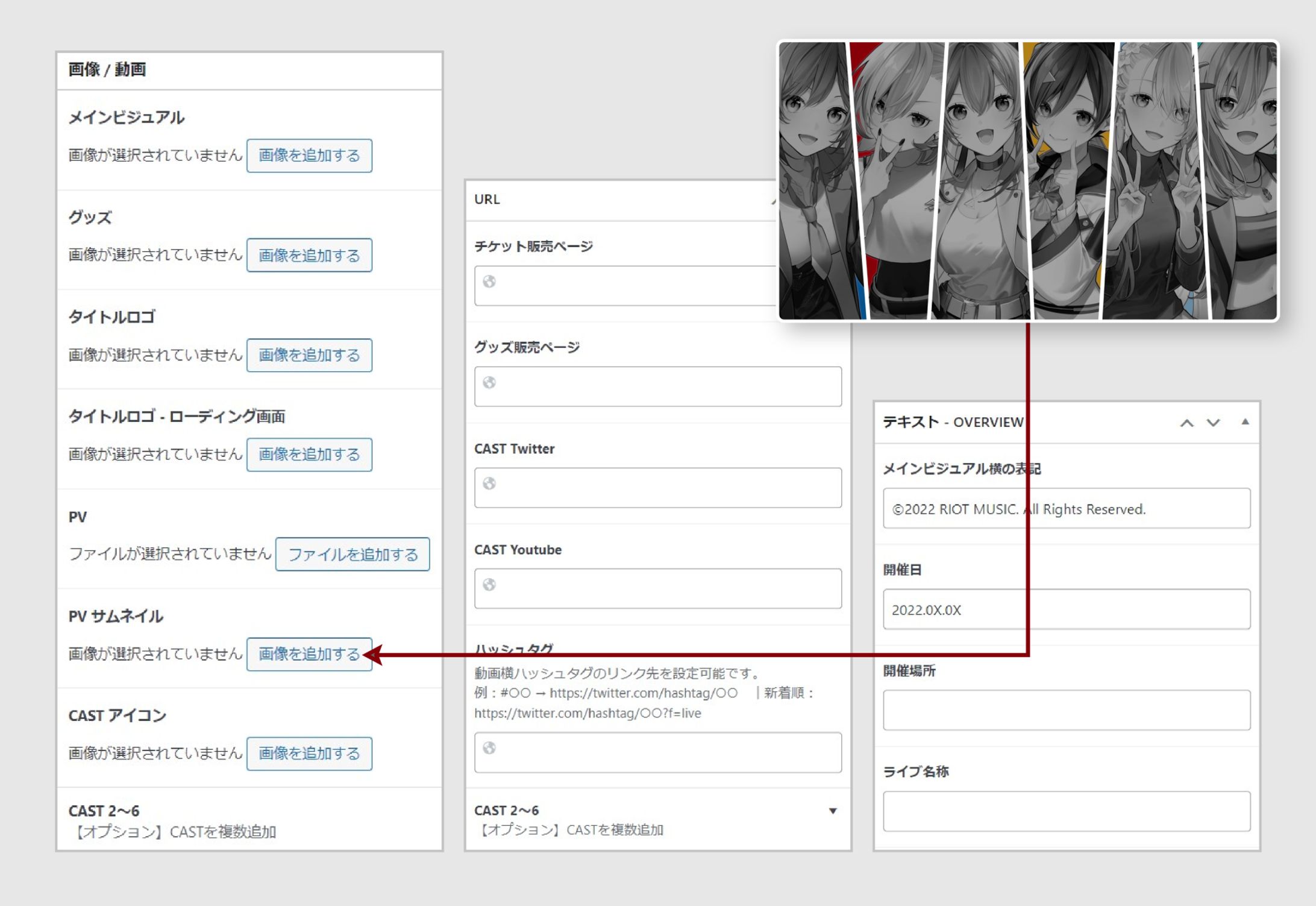Image resolution: width=1316 pixels, height=906 pixels.
Task: Add image for タイトルロゴ
Action: tap(309, 355)
